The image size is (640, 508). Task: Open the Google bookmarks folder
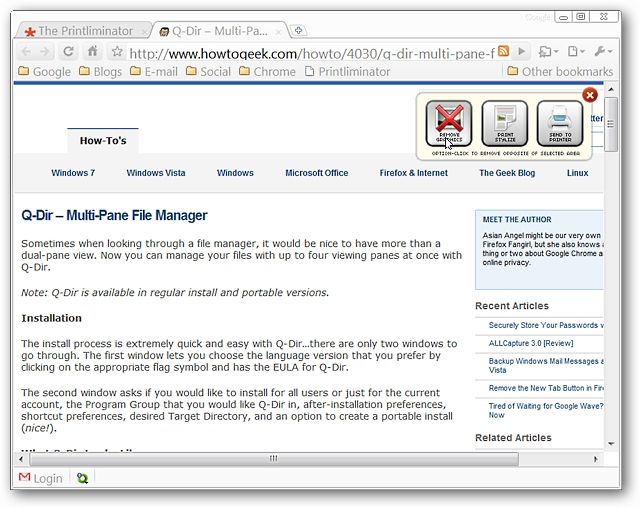tap(45, 71)
